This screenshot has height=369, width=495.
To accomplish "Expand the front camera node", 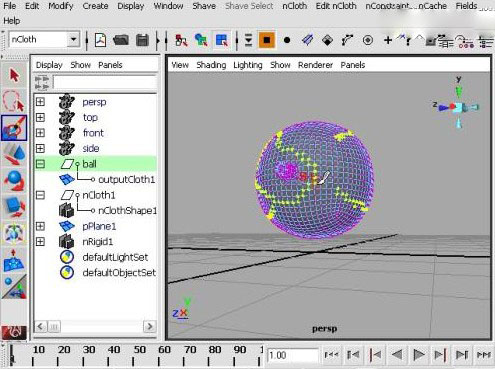I will click(40, 133).
